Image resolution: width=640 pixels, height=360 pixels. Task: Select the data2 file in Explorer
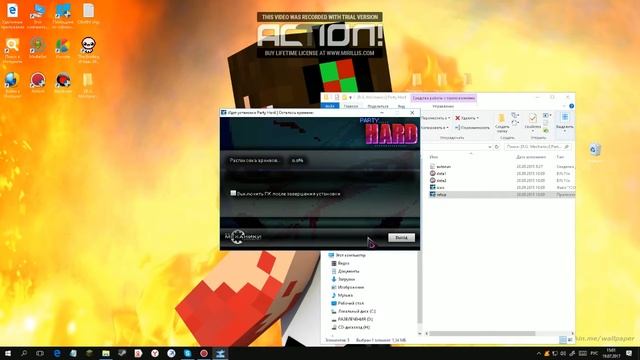[438, 180]
